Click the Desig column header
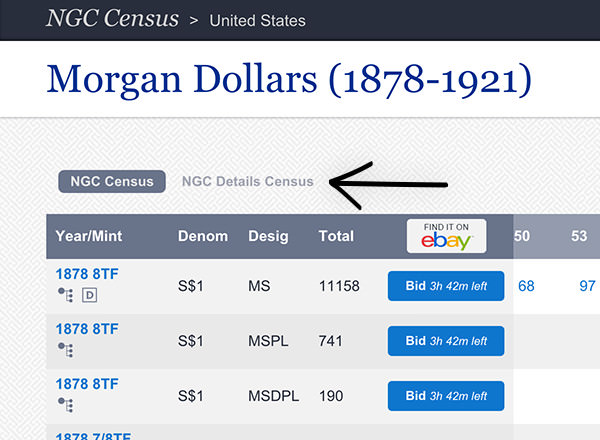600x440 pixels. (x=268, y=237)
